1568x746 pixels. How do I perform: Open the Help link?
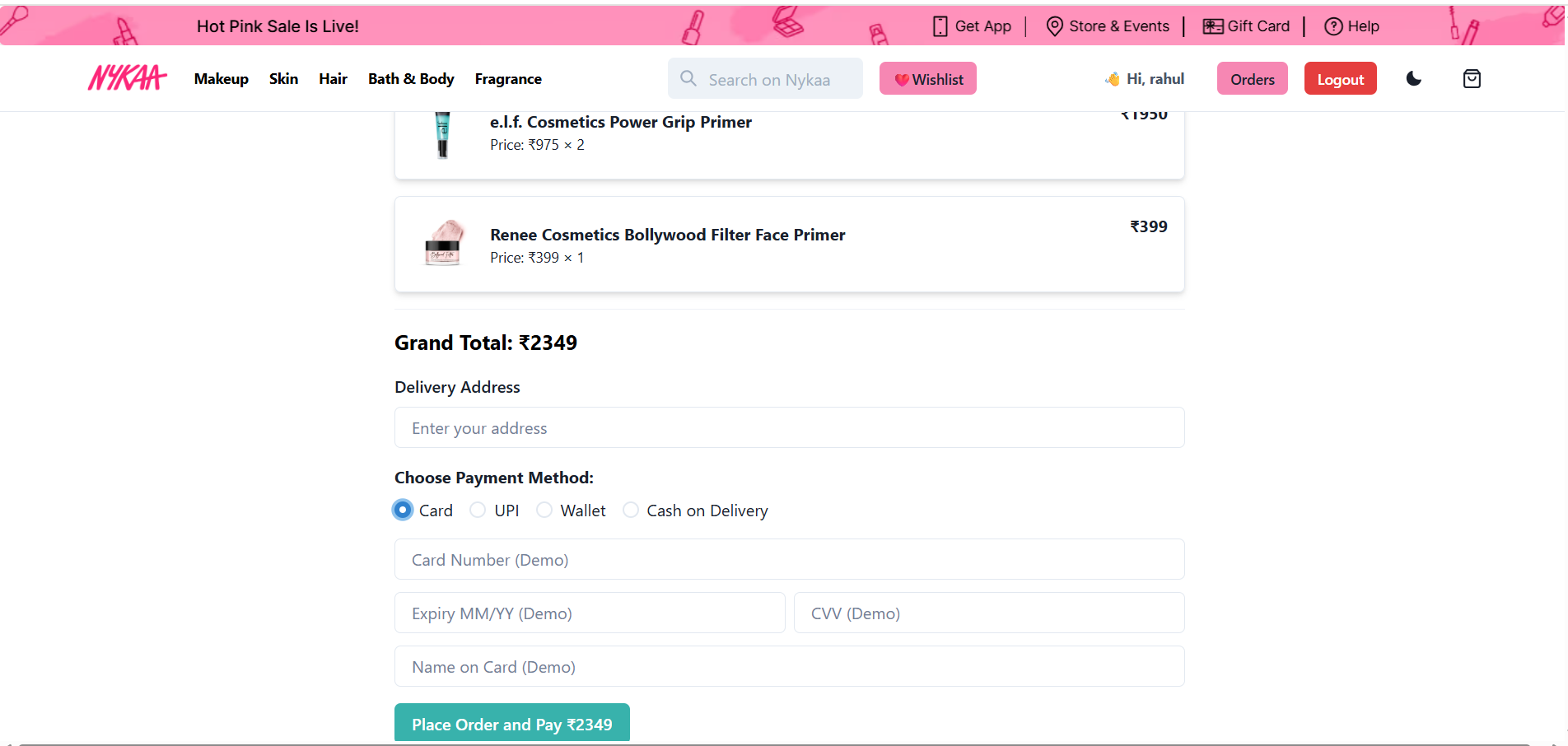[x=1363, y=26]
